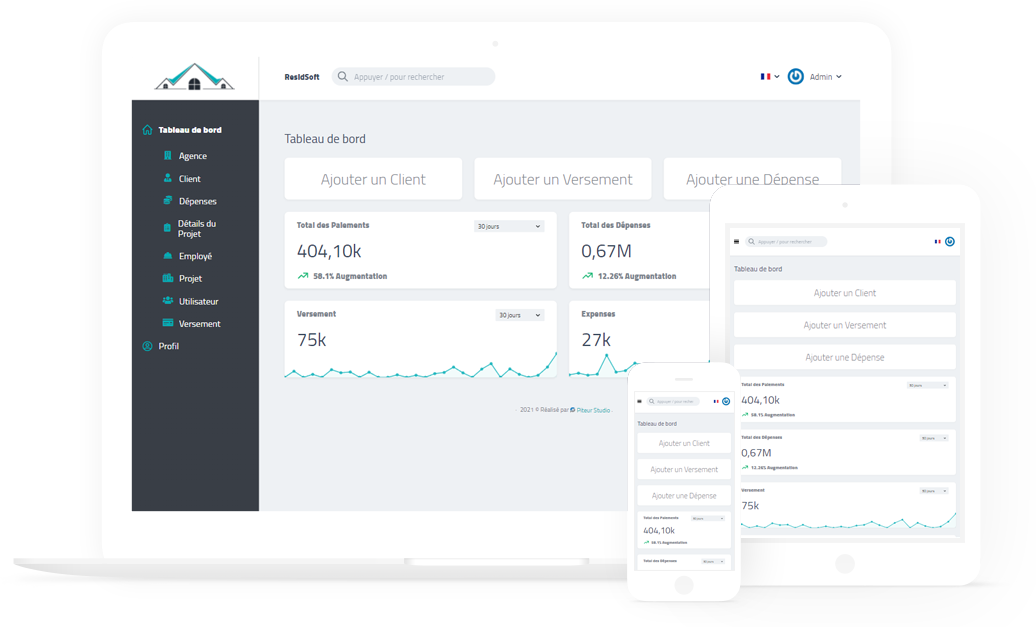Click Ajouter un Versement button on the tablet

coord(844,325)
